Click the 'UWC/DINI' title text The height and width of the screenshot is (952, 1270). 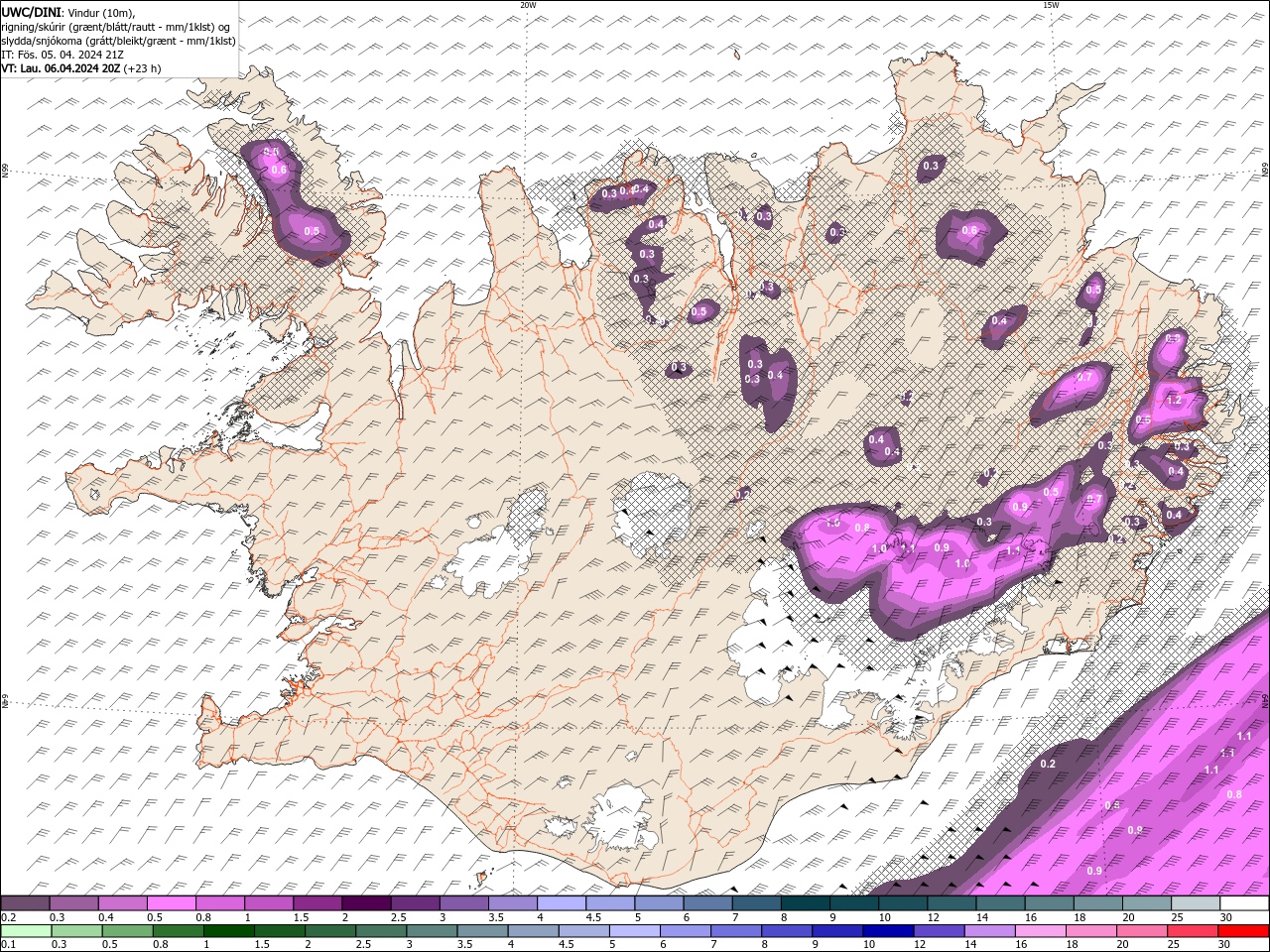[x=31, y=12]
